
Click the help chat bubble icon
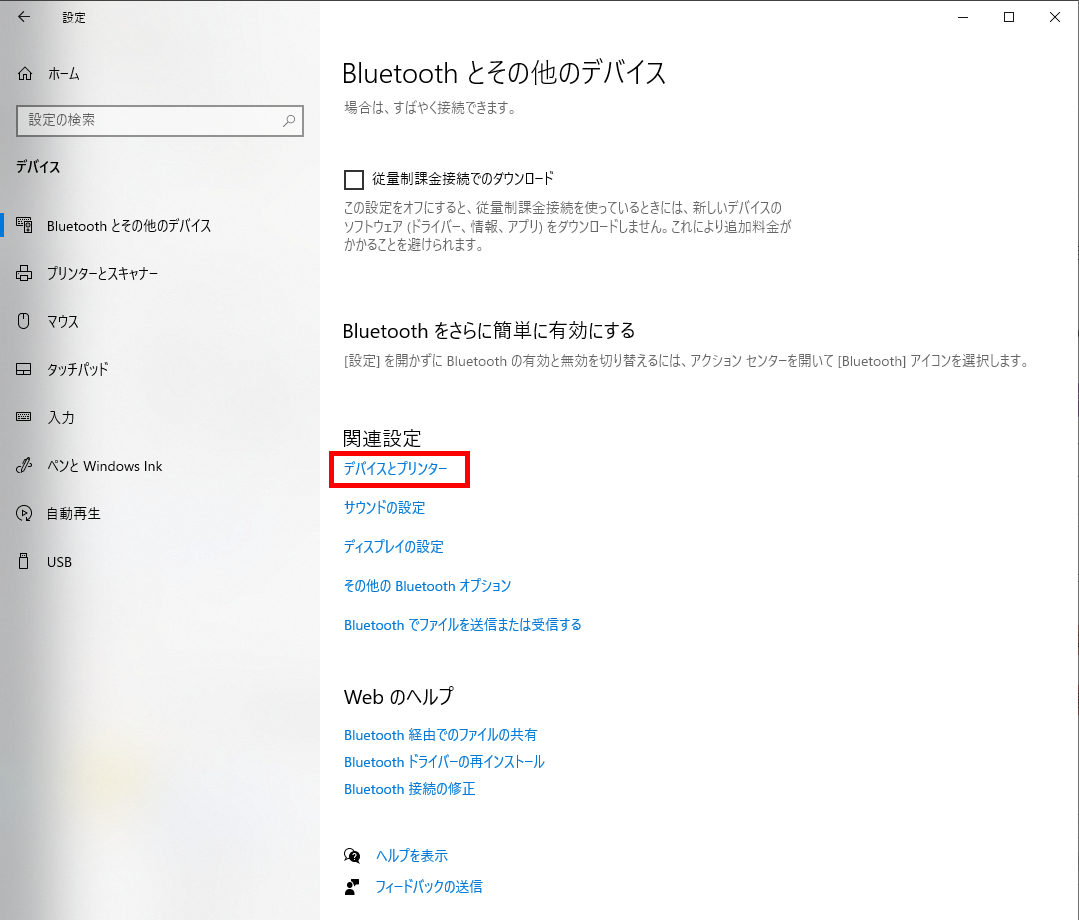tap(352, 855)
